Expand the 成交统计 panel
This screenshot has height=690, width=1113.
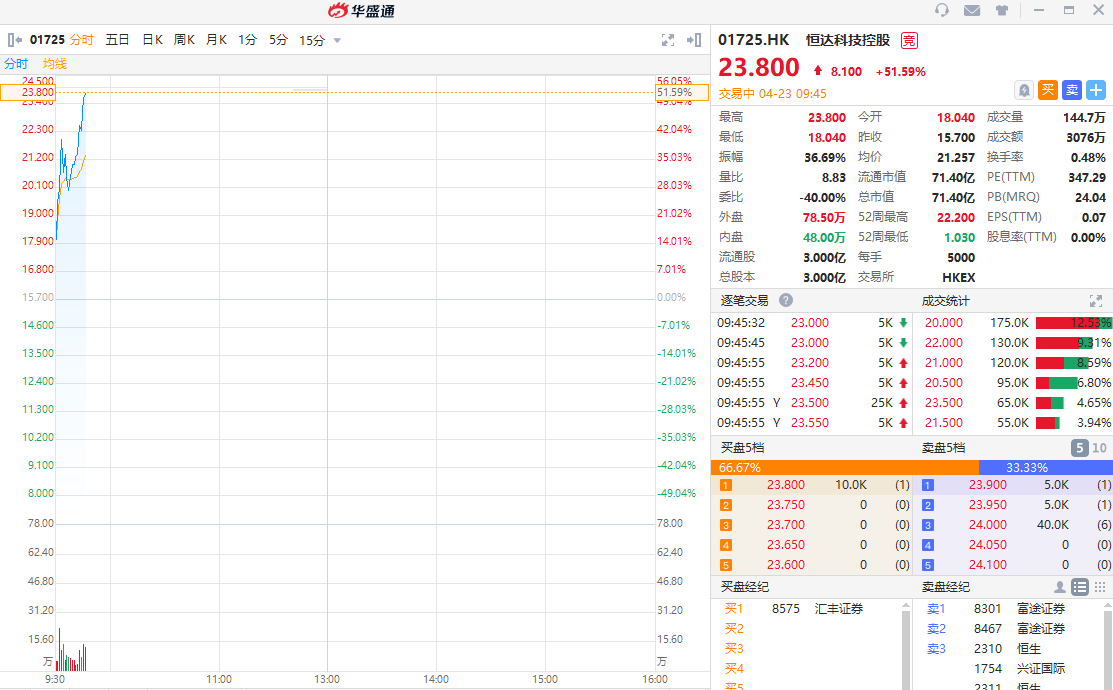click(x=1096, y=300)
